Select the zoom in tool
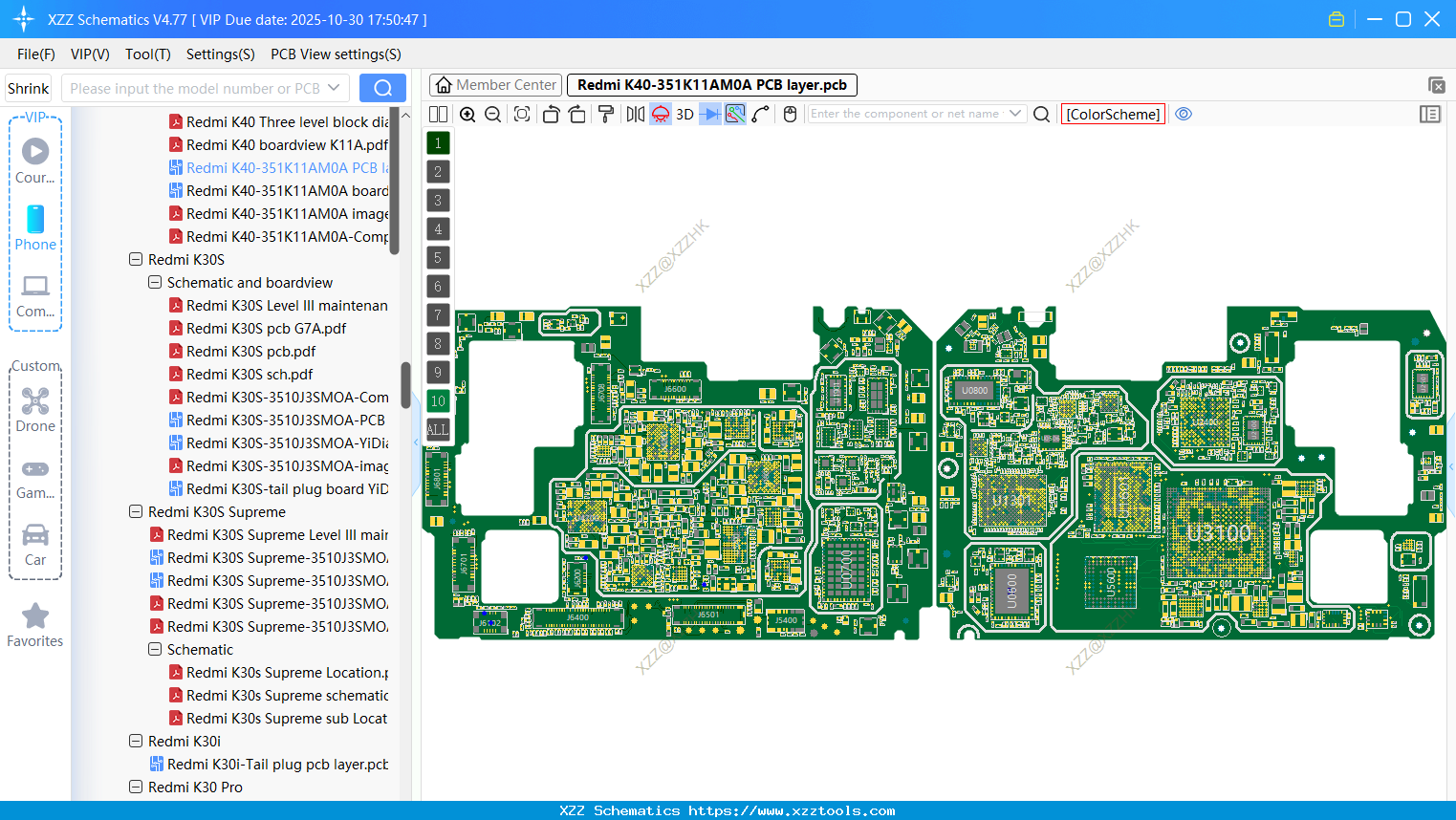This screenshot has width=1456, height=820. (x=467, y=114)
